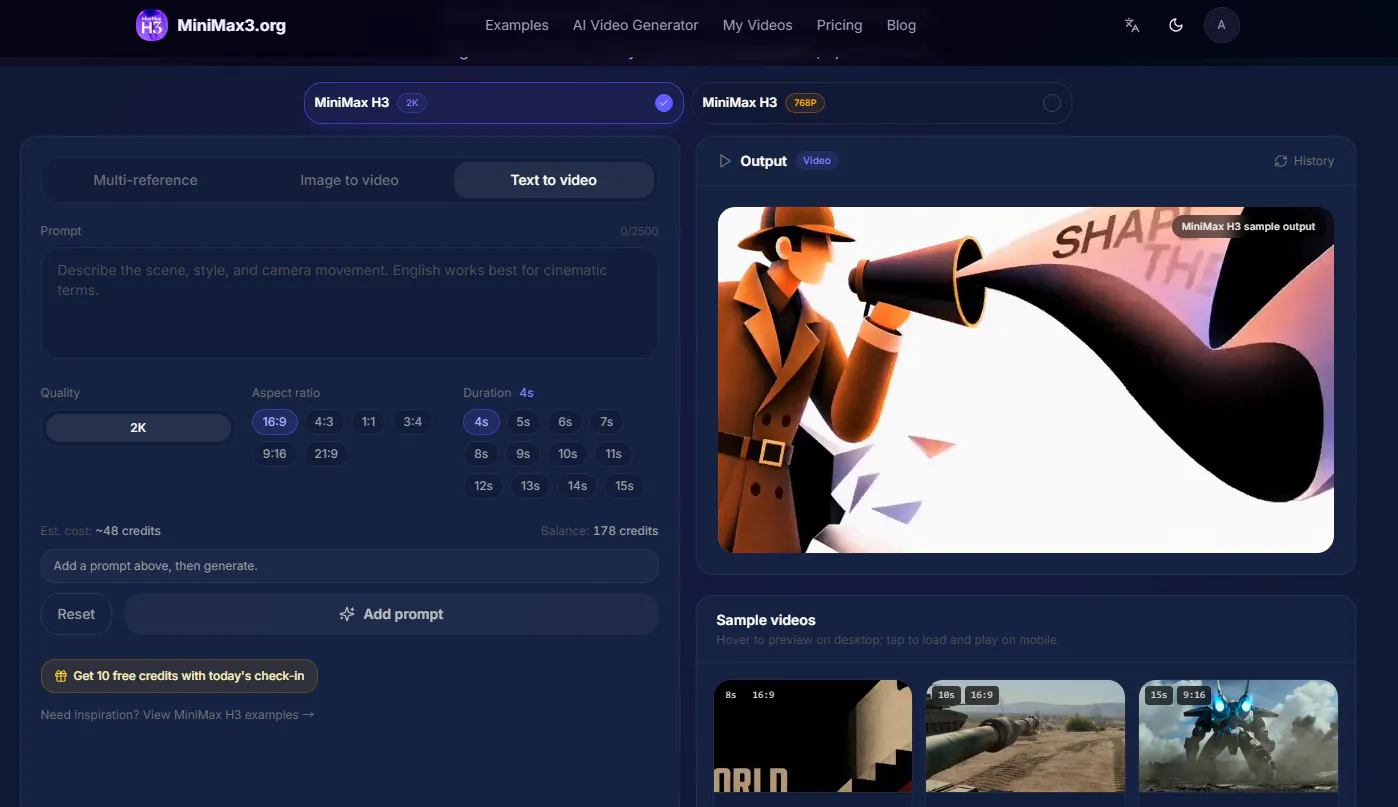Switch to Text to video tab
The width and height of the screenshot is (1398, 807).
coord(553,181)
